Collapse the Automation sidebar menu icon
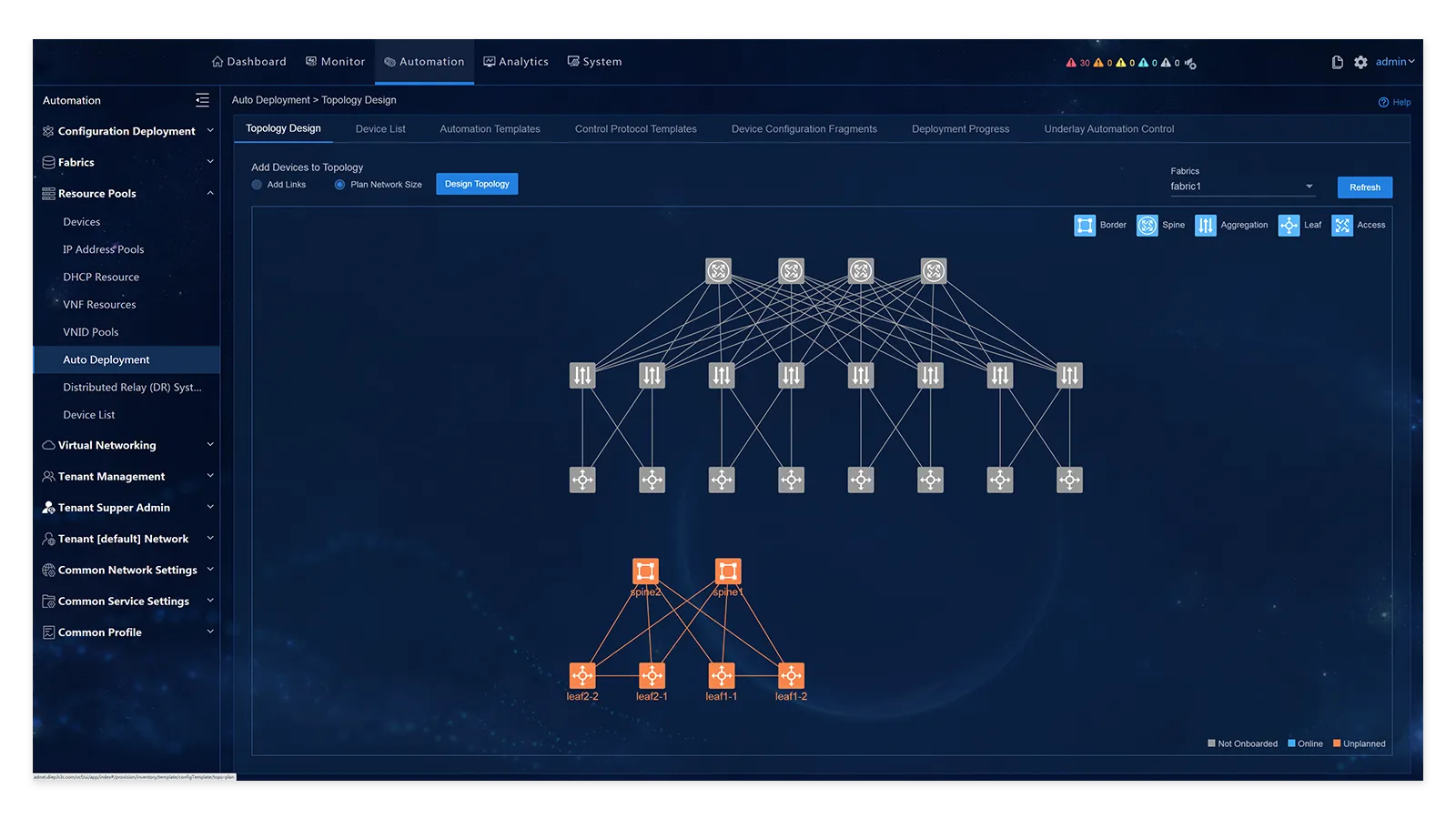 click(x=202, y=100)
